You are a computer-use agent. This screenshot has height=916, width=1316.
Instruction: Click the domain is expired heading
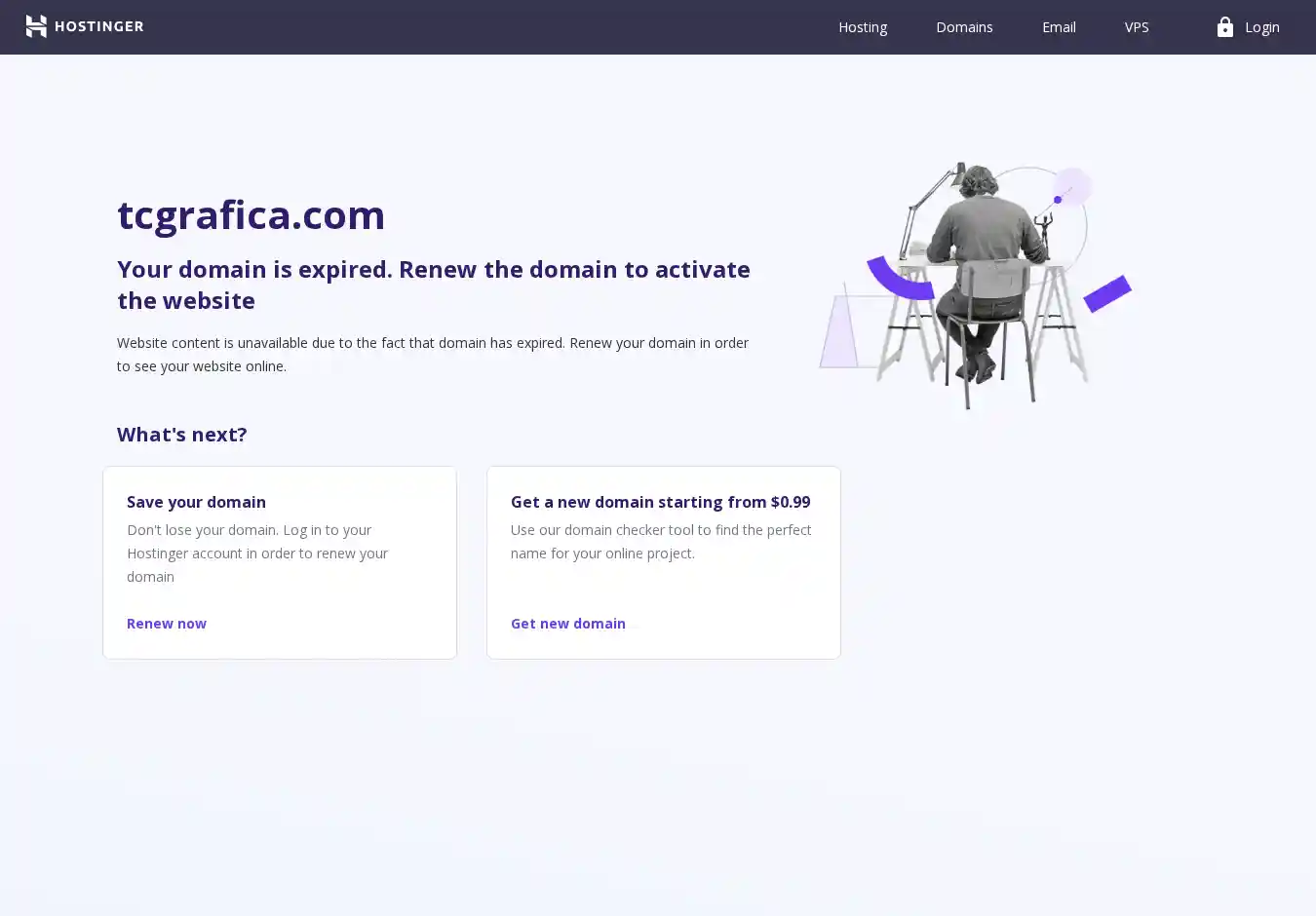(x=434, y=285)
